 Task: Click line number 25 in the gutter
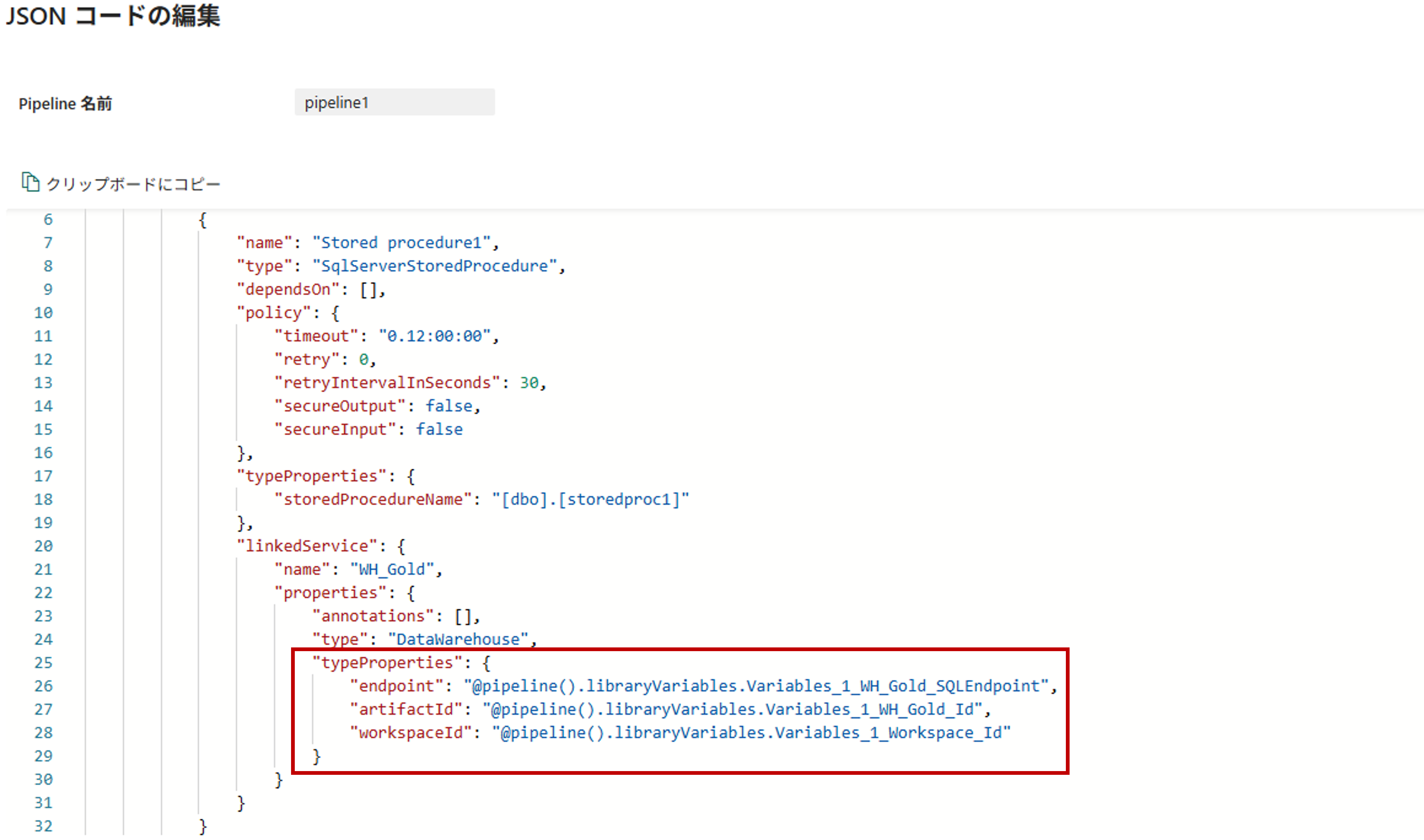point(43,663)
